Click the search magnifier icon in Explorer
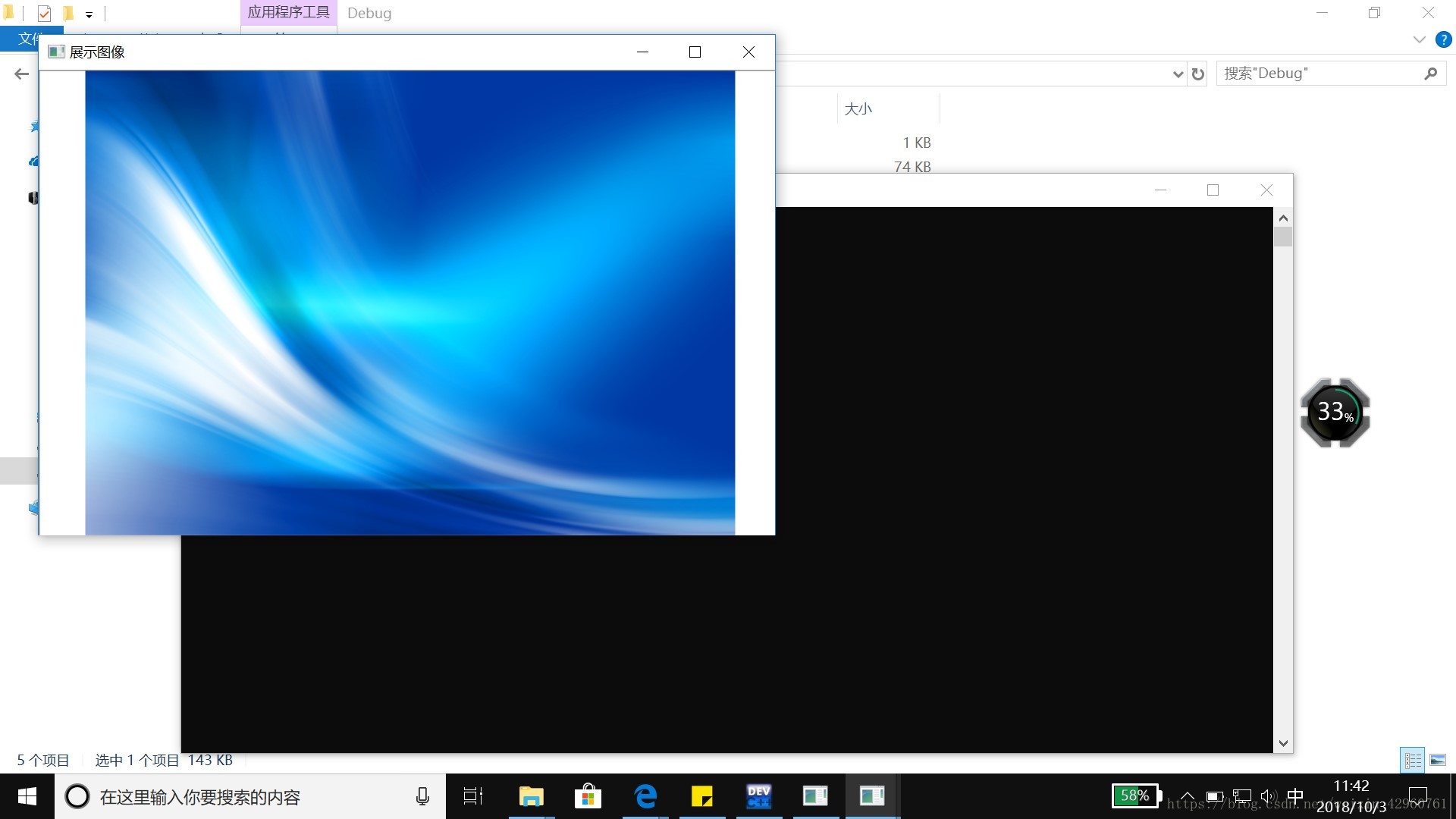The height and width of the screenshot is (819, 1456). pyautogui.click(x=1430, y=73)
